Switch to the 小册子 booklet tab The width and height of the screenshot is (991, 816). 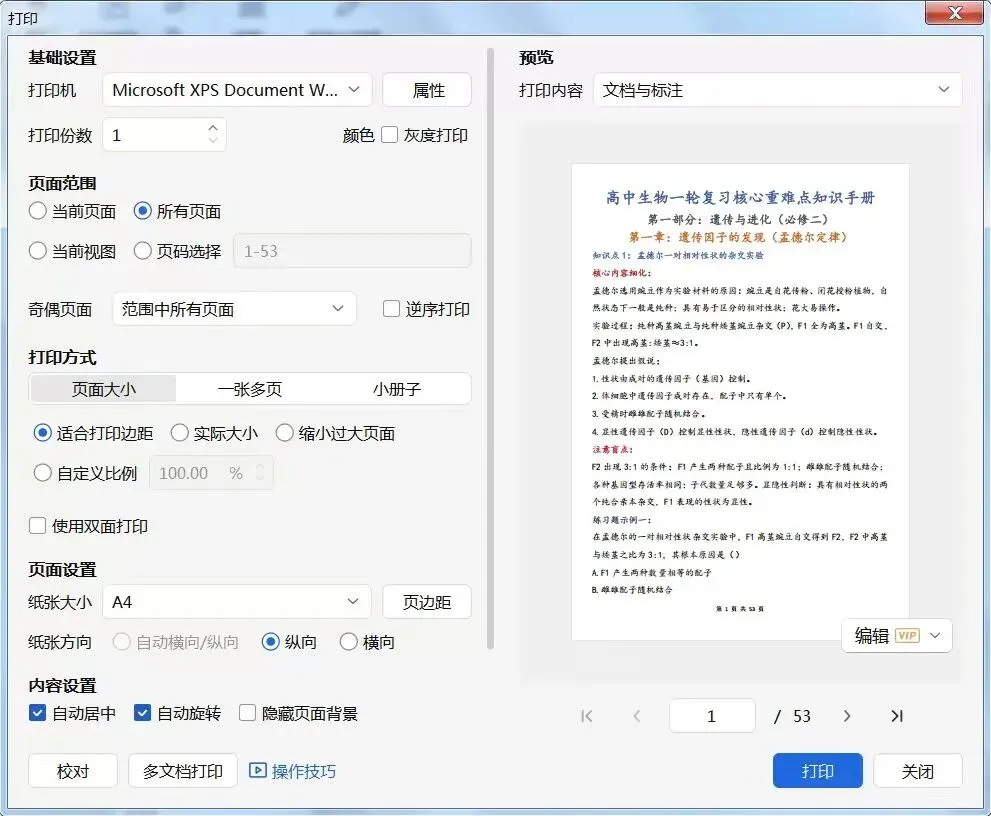coord(397,389)
